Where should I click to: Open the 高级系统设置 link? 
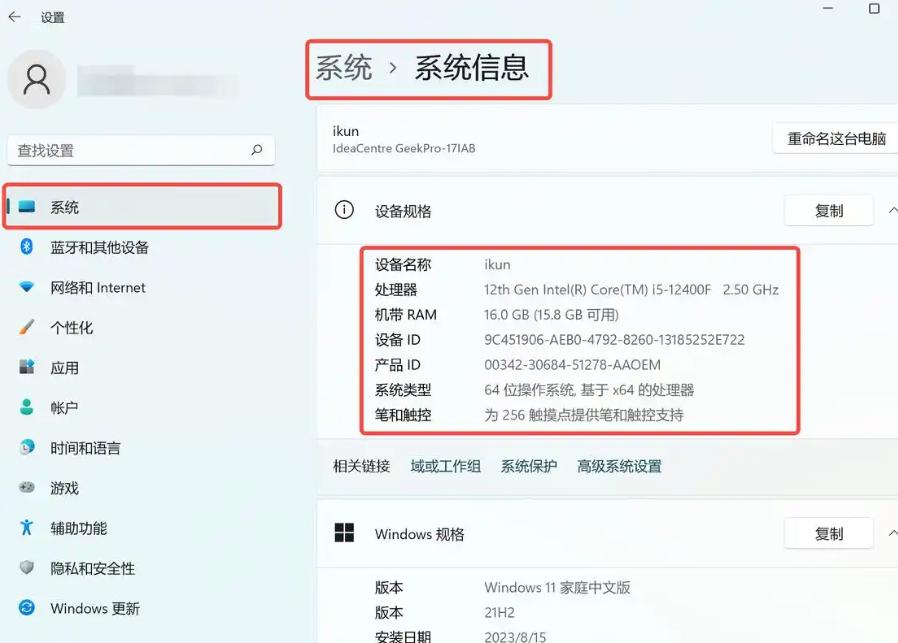[x=619, y=466]
